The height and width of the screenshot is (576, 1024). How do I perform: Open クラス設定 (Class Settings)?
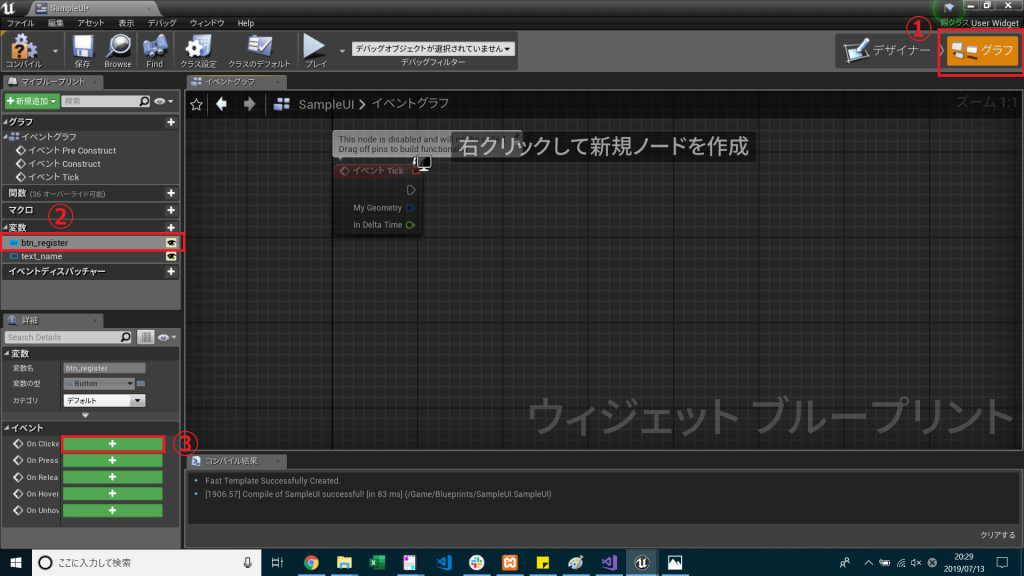(198, 46)
